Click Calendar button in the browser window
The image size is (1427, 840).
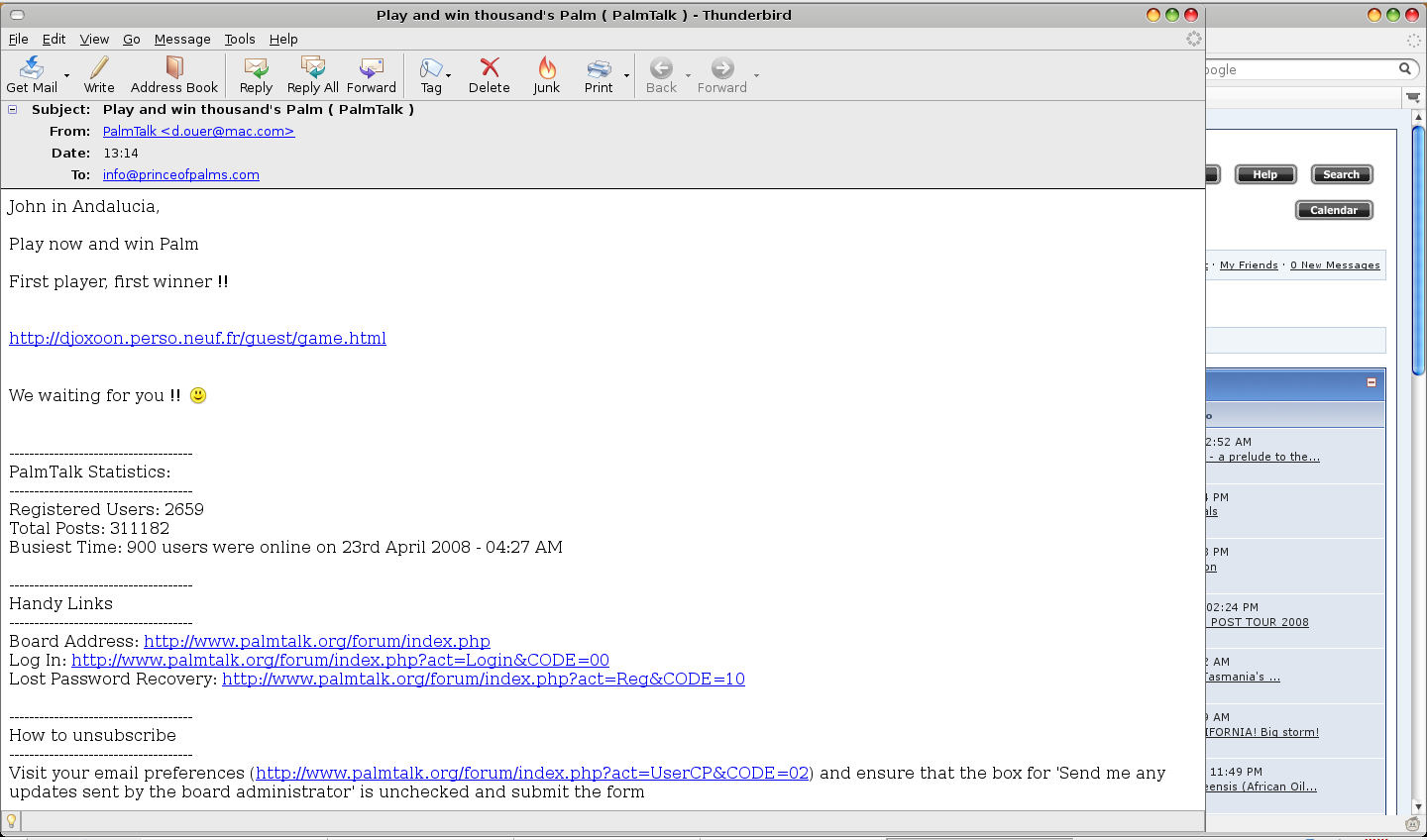(x=1334, y=210)
